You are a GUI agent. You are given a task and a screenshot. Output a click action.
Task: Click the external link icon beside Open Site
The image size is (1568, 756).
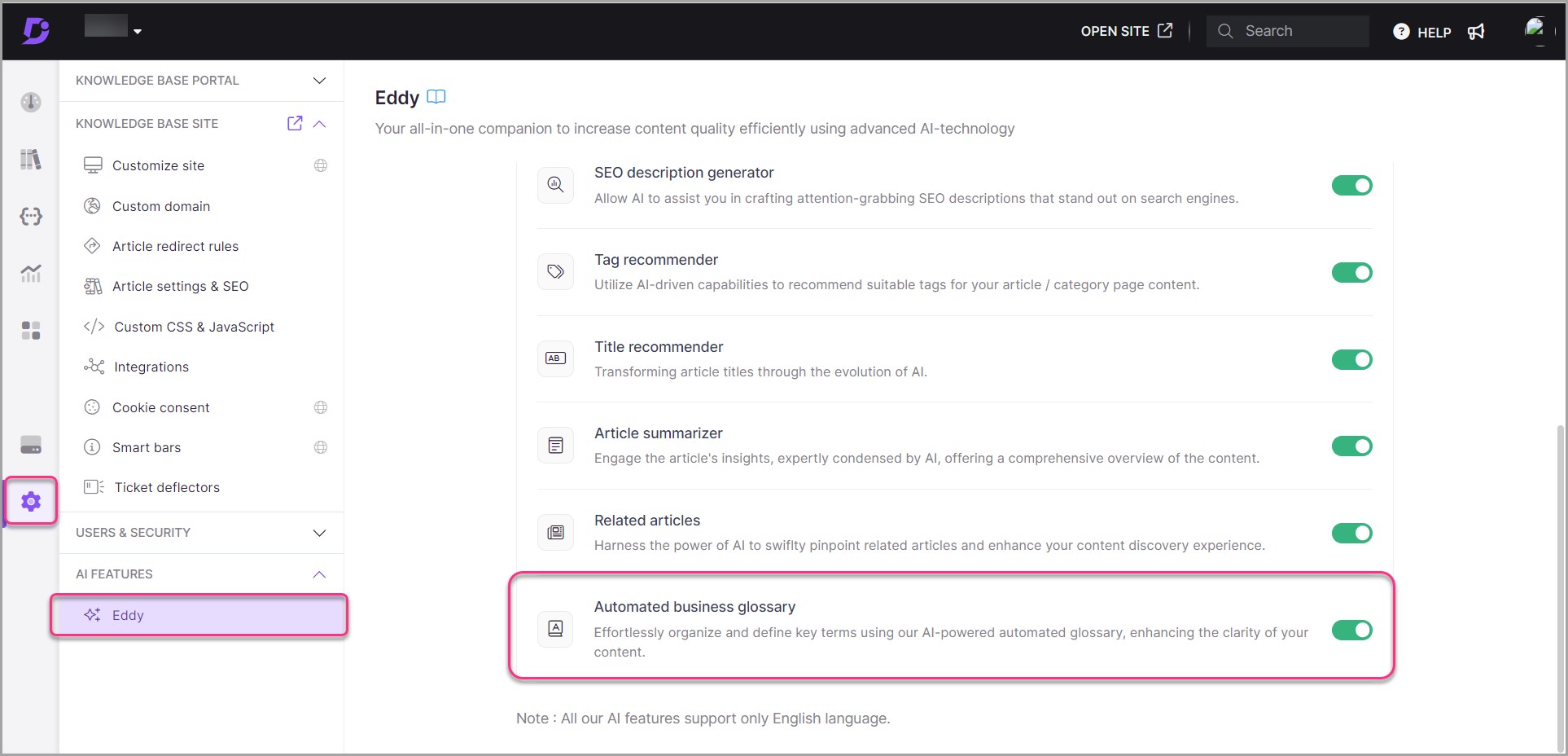click(1165, 30)
